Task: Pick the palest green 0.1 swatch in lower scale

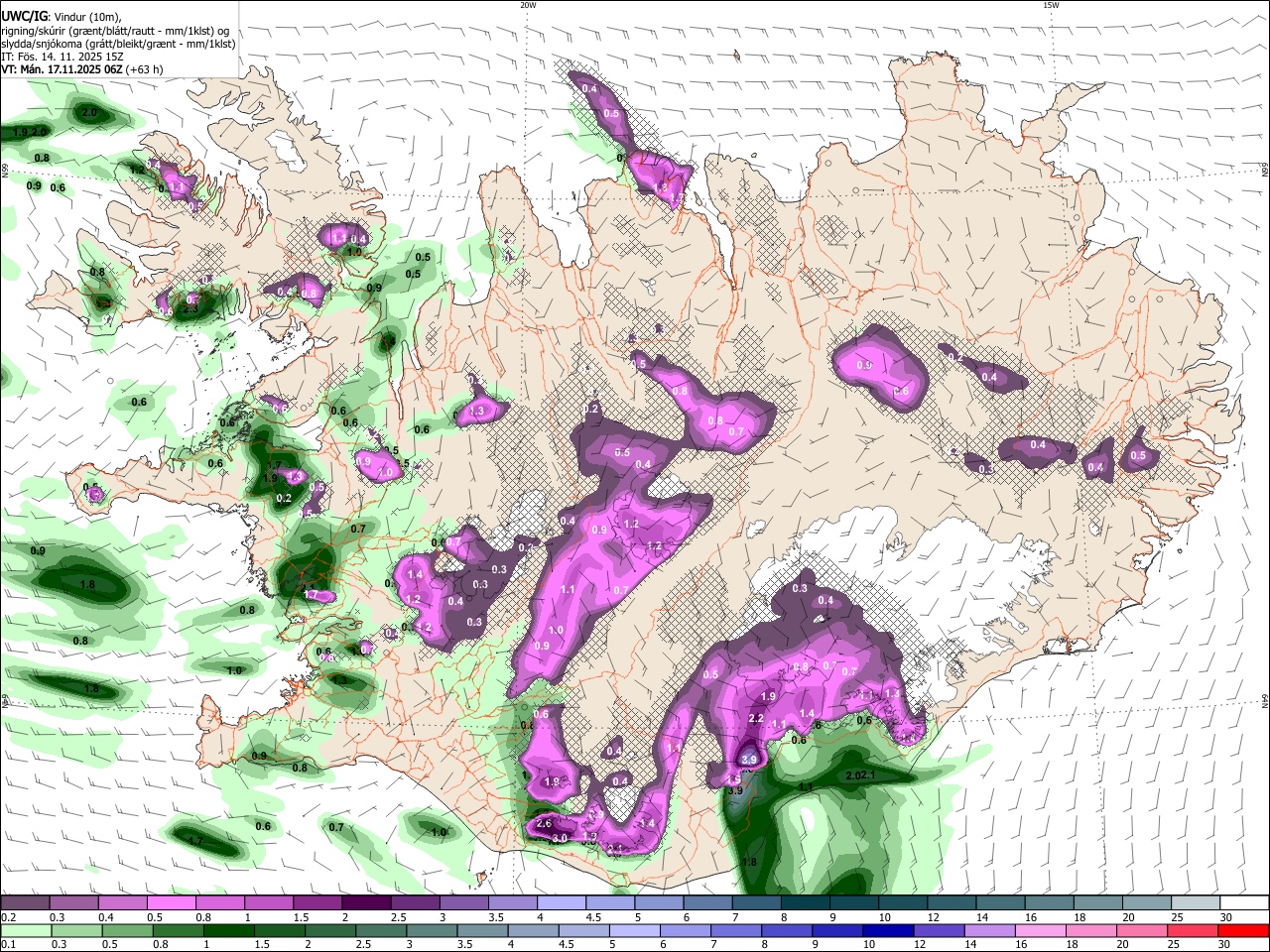Action: [25, 931]
